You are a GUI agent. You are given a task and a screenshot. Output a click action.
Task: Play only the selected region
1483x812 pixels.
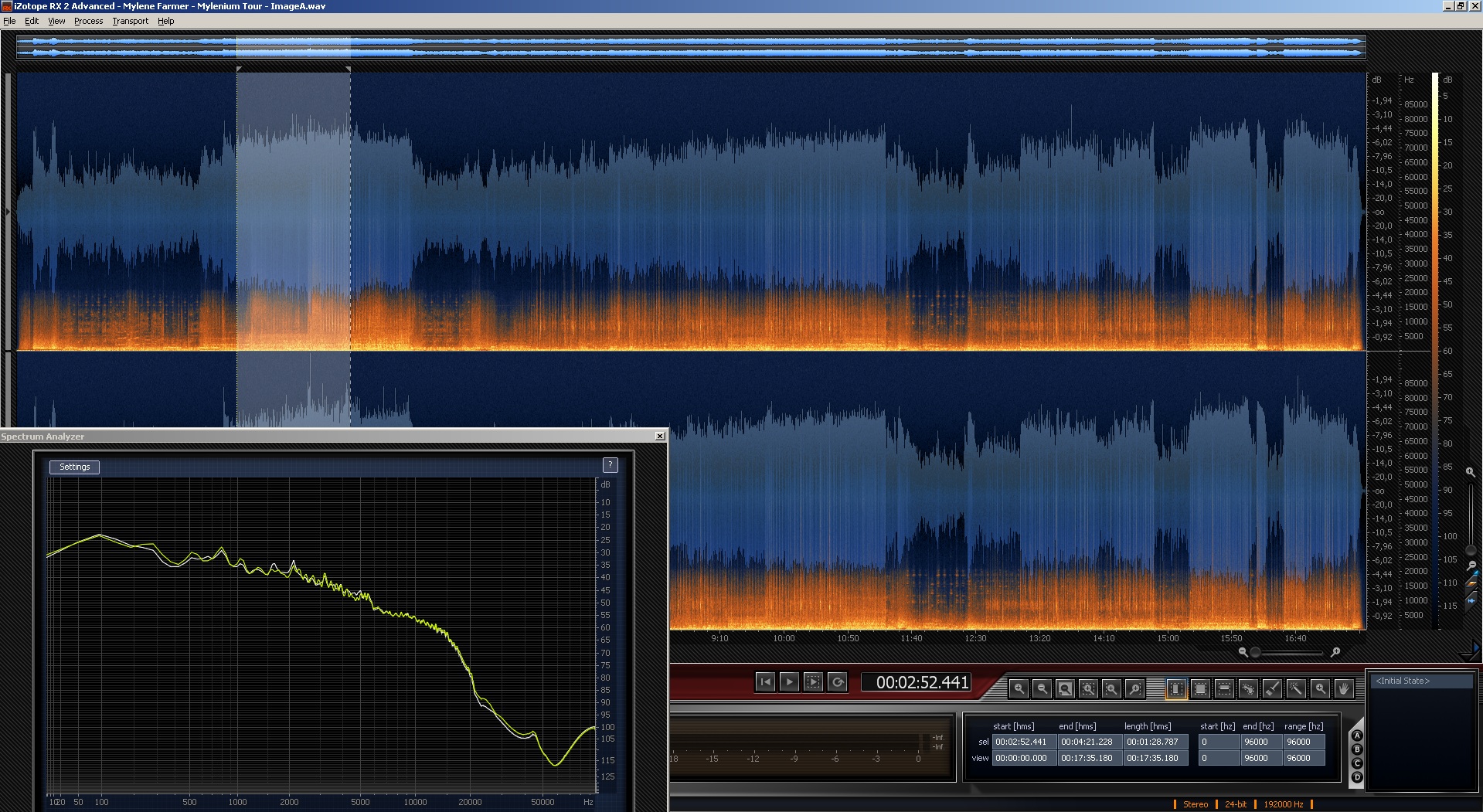(x=813, y=682)
